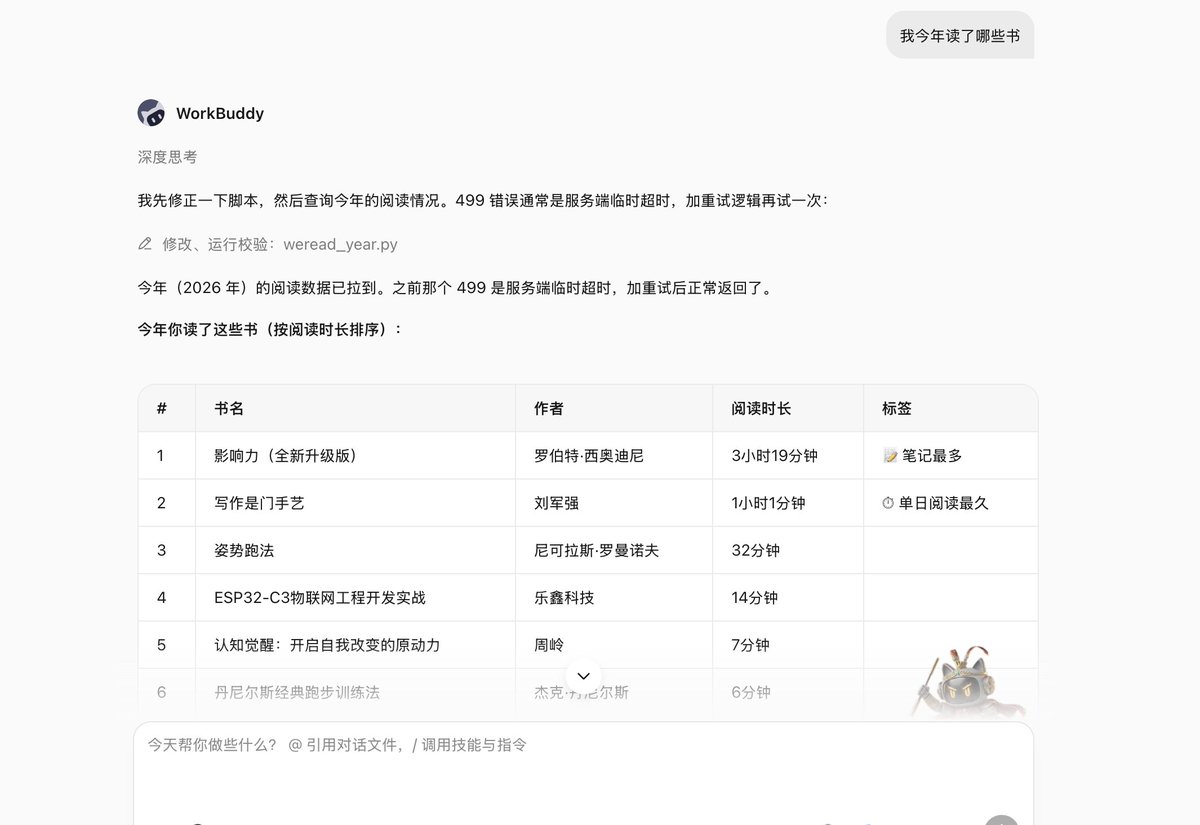The width and height of the screenshot is (1200, 825).
Task: Open the weread_year.py script step
Action: coord(268,244)
